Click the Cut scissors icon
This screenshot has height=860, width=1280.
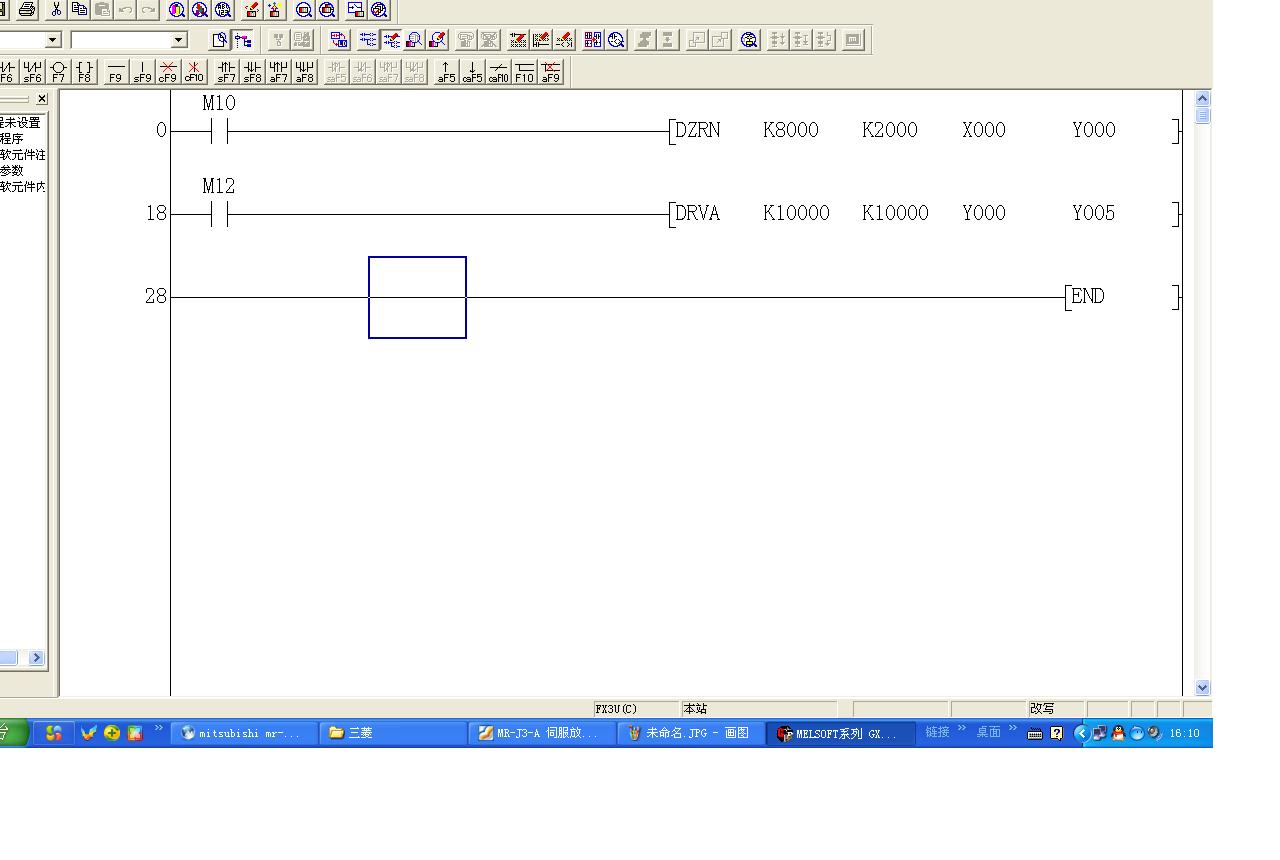tap(57, 10)
